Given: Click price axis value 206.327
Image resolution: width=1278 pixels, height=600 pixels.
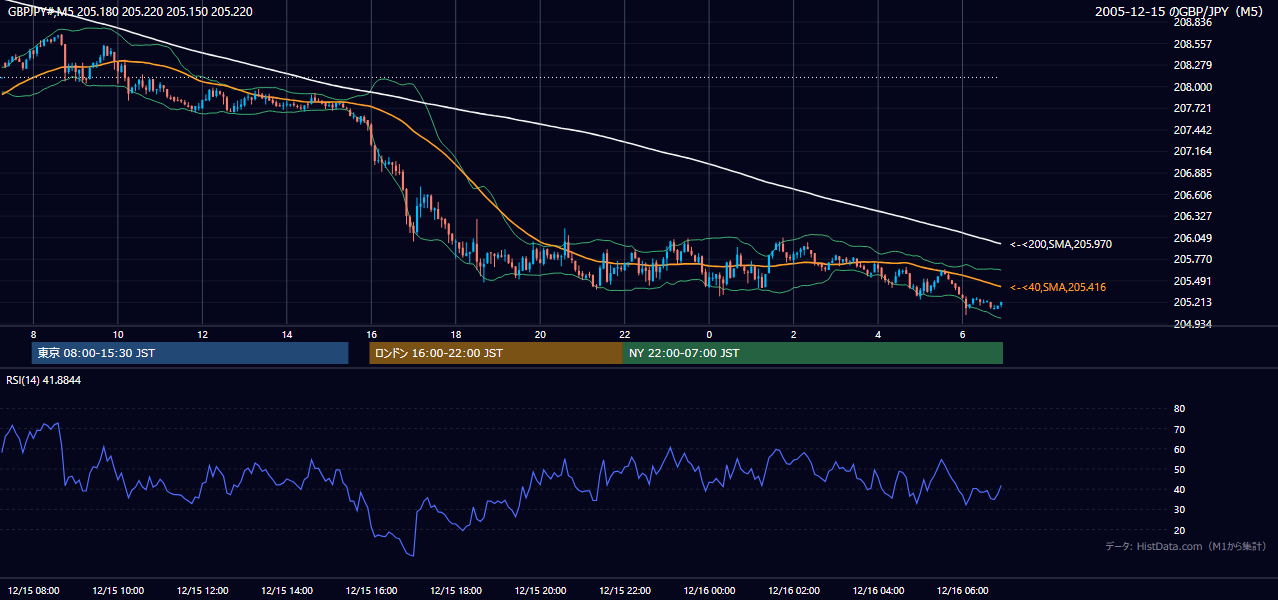Looking at the screenshot, I should [x=1192, y=216].
